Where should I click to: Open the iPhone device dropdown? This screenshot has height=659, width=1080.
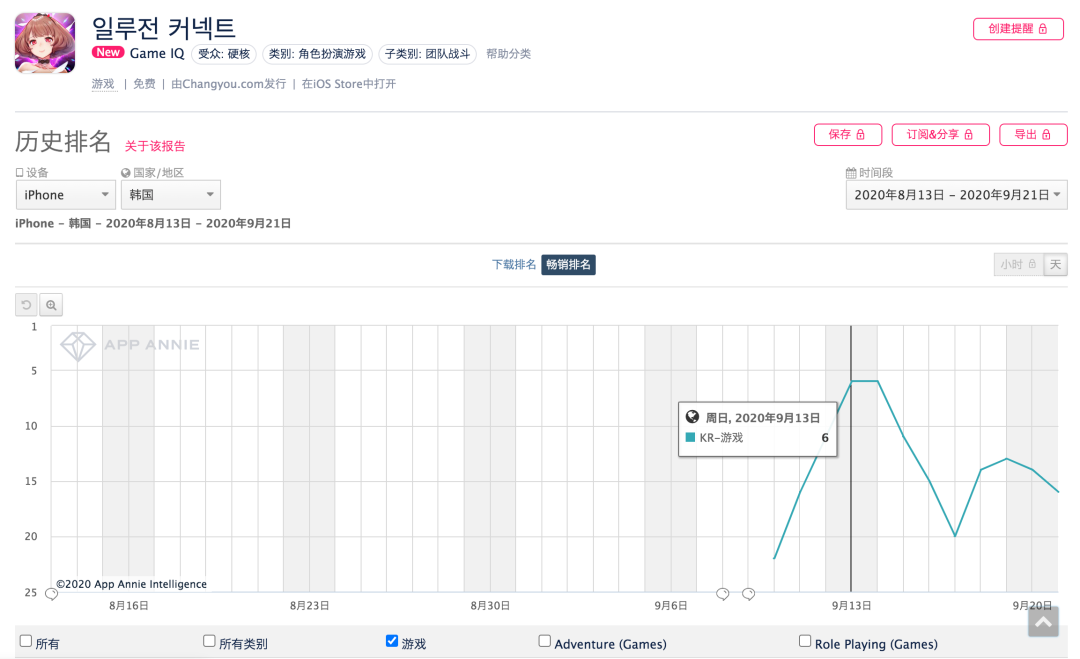pos(66,195)
